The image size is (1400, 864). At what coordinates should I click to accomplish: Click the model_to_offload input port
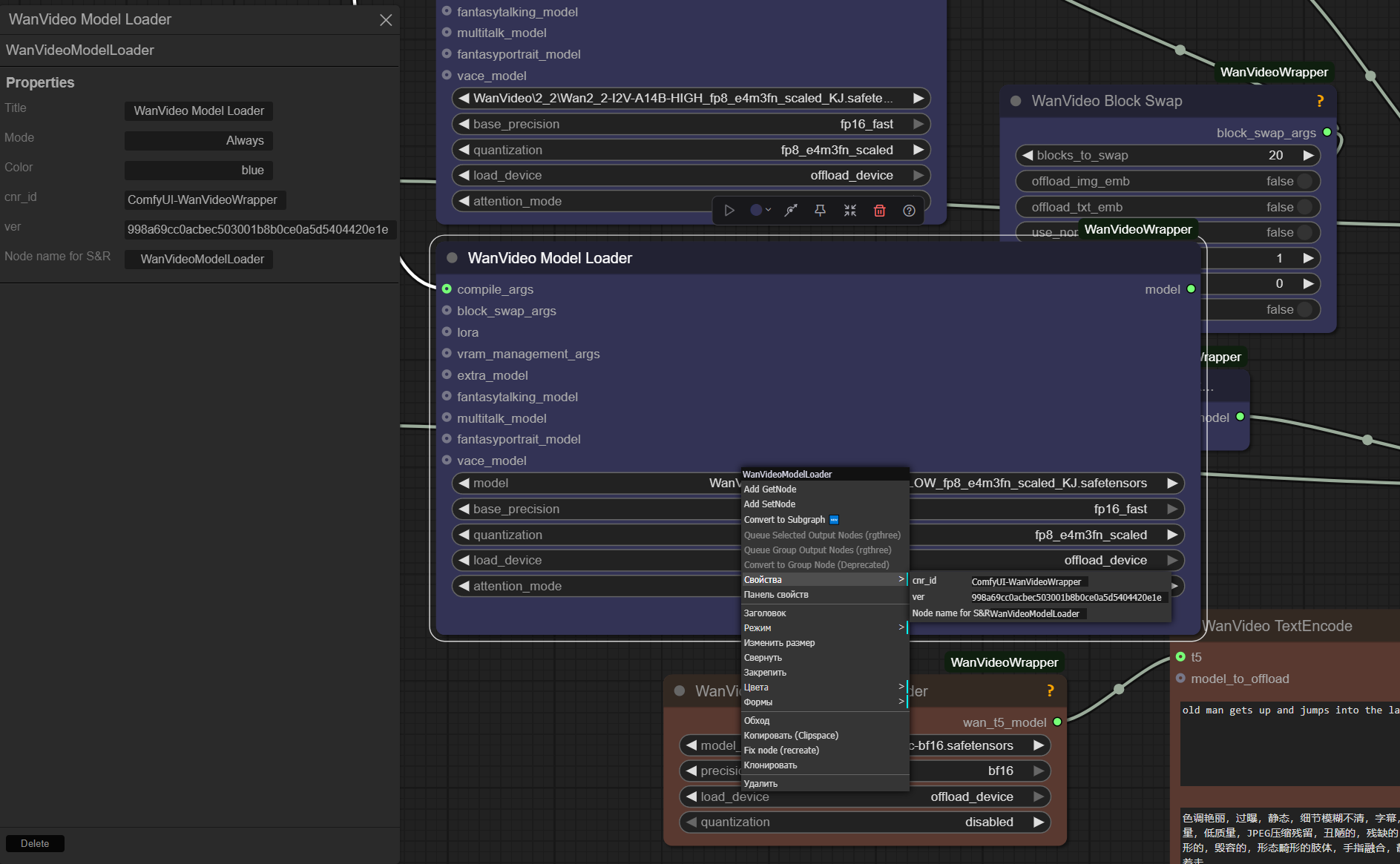(x=1180, y=679)
